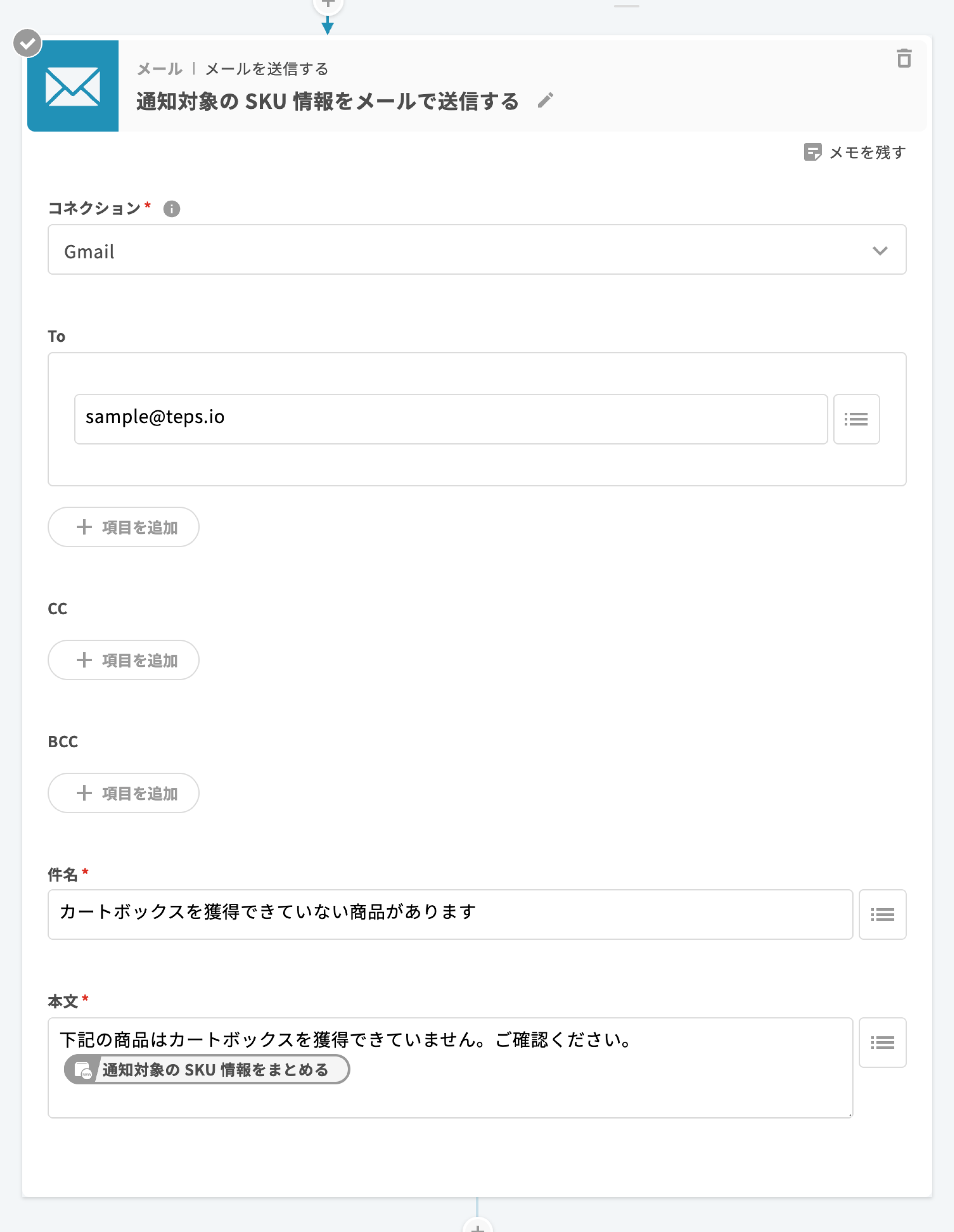
Task: Toggle the step completed checkmark badge
Action: click(27, 43)
